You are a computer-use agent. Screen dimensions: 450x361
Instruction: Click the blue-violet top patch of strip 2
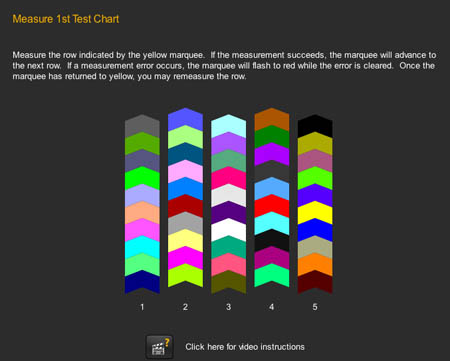(x=185, y=120)
